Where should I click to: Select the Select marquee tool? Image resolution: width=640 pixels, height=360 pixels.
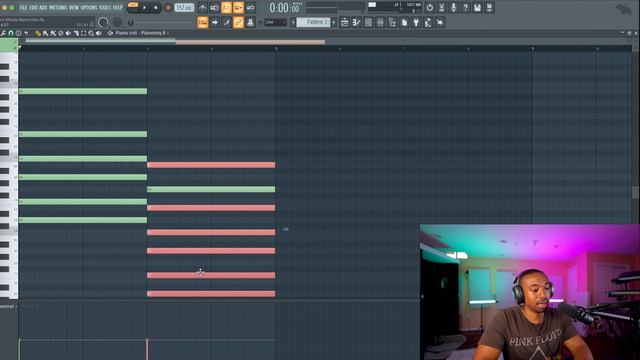coord(84,33)
